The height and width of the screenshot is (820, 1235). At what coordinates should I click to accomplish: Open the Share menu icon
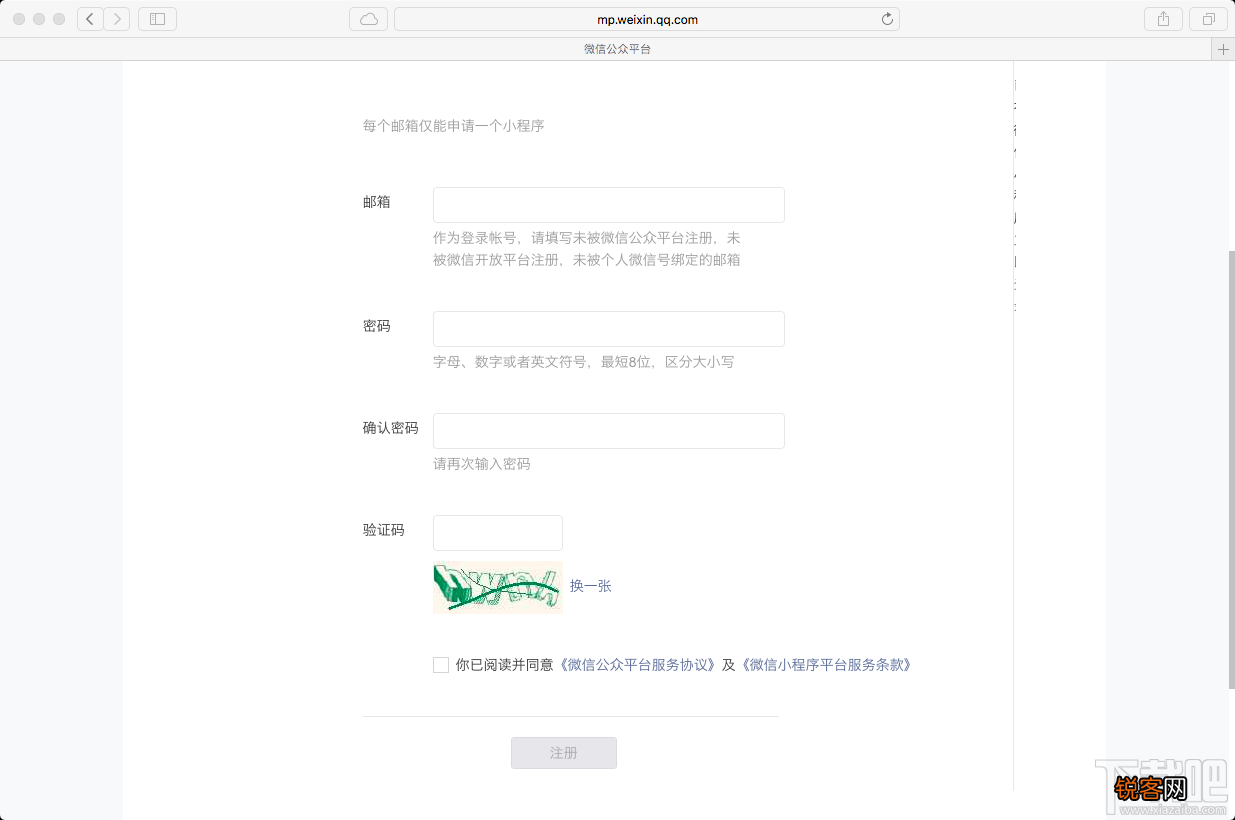tap(1163, 19)
